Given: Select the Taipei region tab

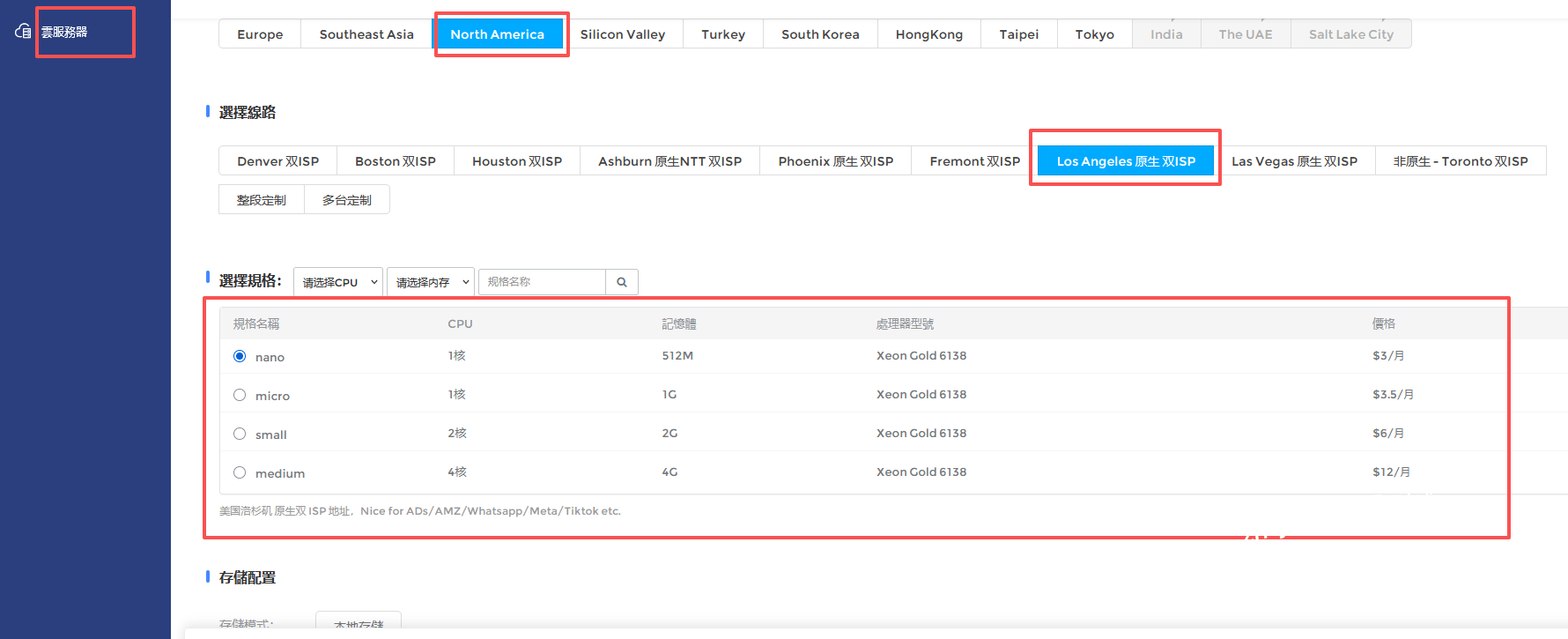Looking at the screenshot, I should [1019, 34].
